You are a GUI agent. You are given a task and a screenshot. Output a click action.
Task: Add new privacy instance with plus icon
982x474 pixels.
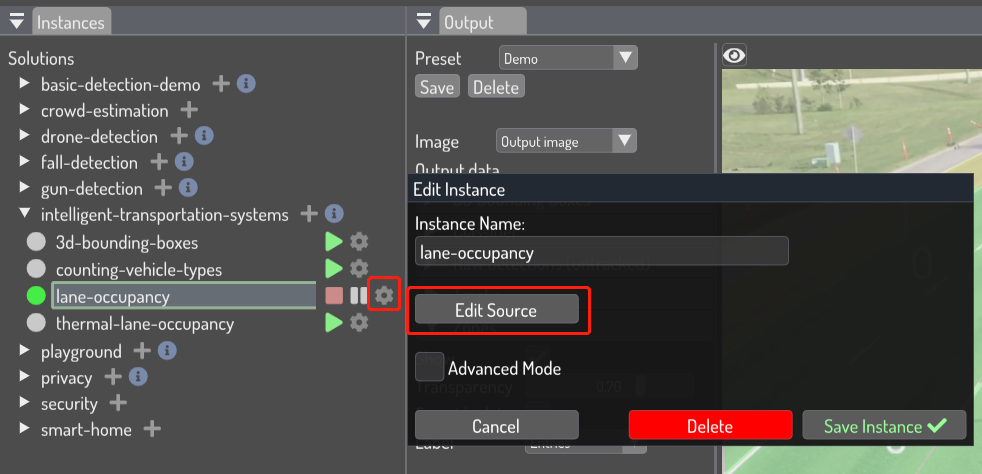click(x=113, y=377)
